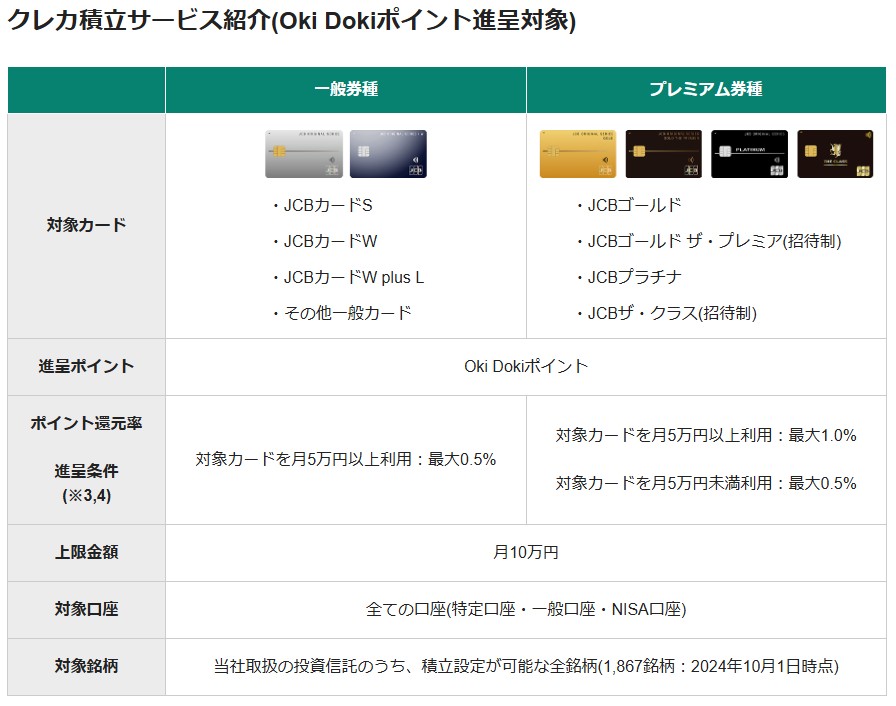This screenshot has height=706, width=896.
Task: Click the Oki Dokiポイント cell value
Action: click(x=526, y=366)
